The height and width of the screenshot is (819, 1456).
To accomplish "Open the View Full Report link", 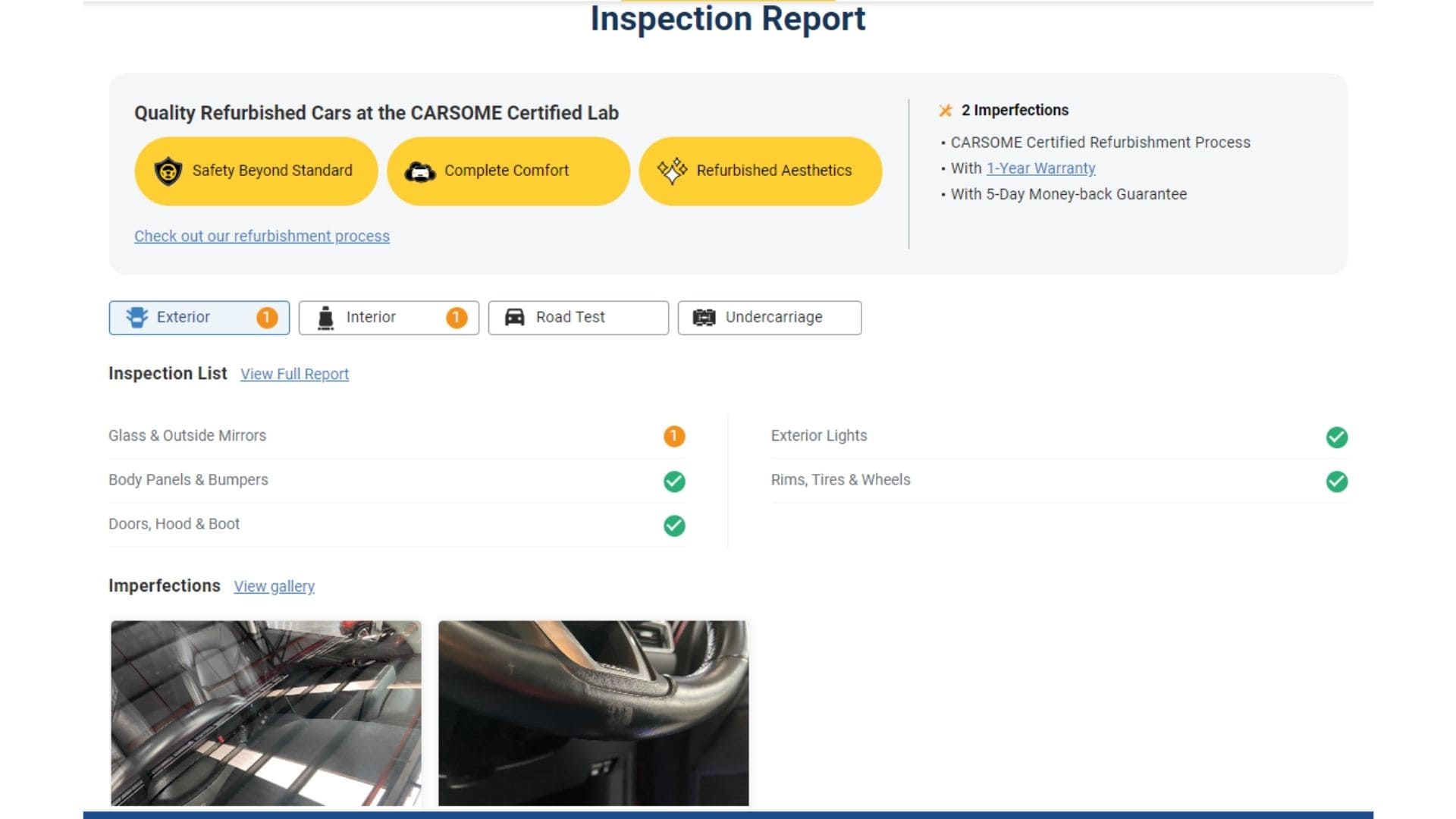I will pos(294,373).
